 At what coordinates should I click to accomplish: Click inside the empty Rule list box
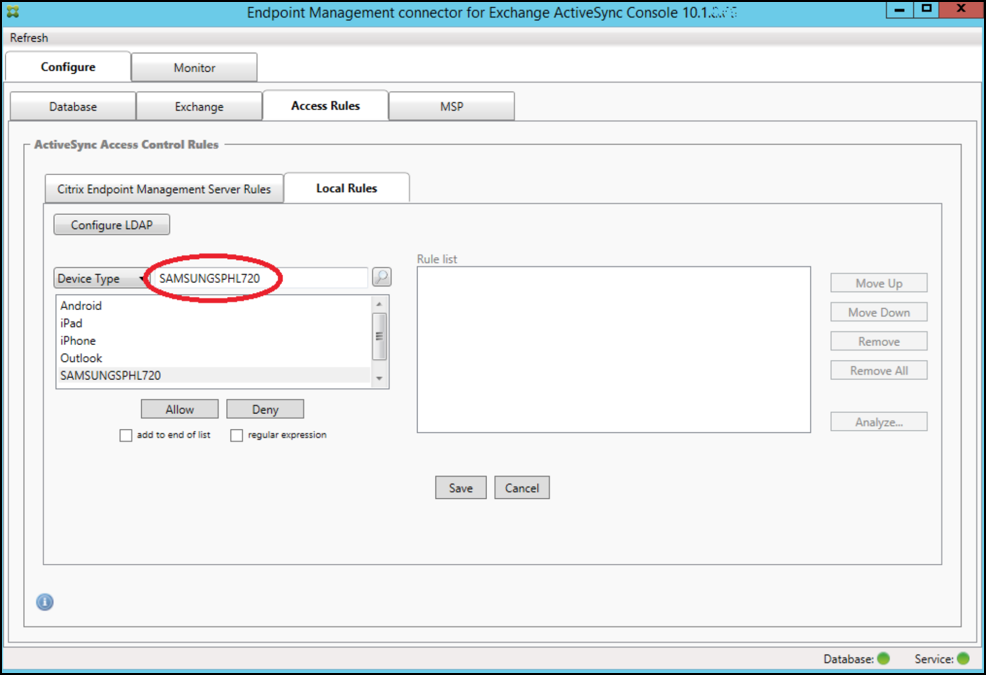pyautogui.click(x=614, y=350)
